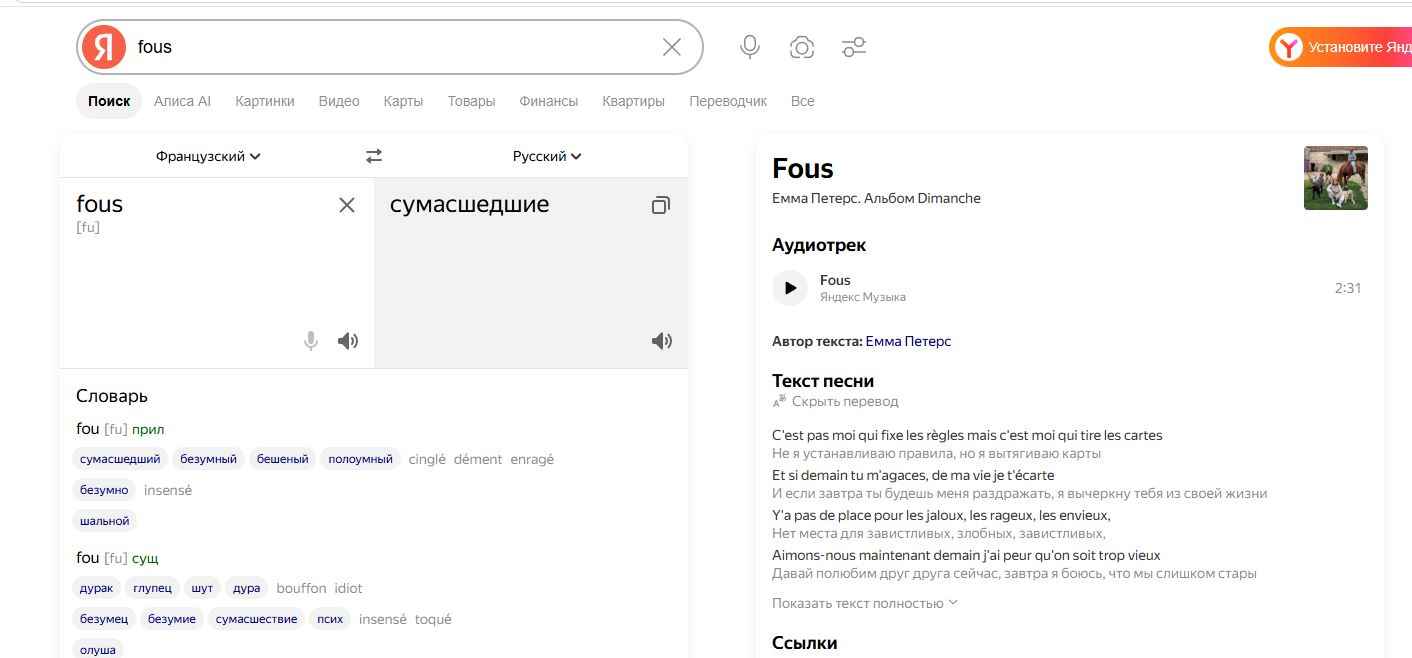1412x658 pixels.
Task: Select the 'безумный' dictionary chip
Action: coord(209,459)
